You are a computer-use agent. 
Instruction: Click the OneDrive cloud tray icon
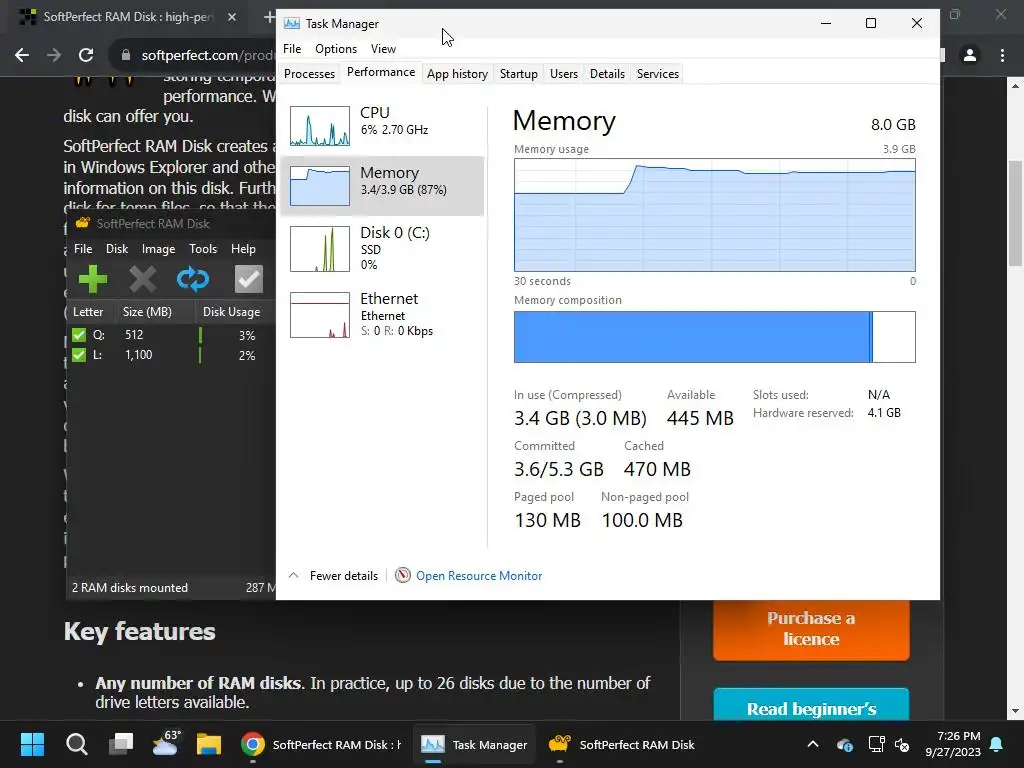click(x=844, y=744)
